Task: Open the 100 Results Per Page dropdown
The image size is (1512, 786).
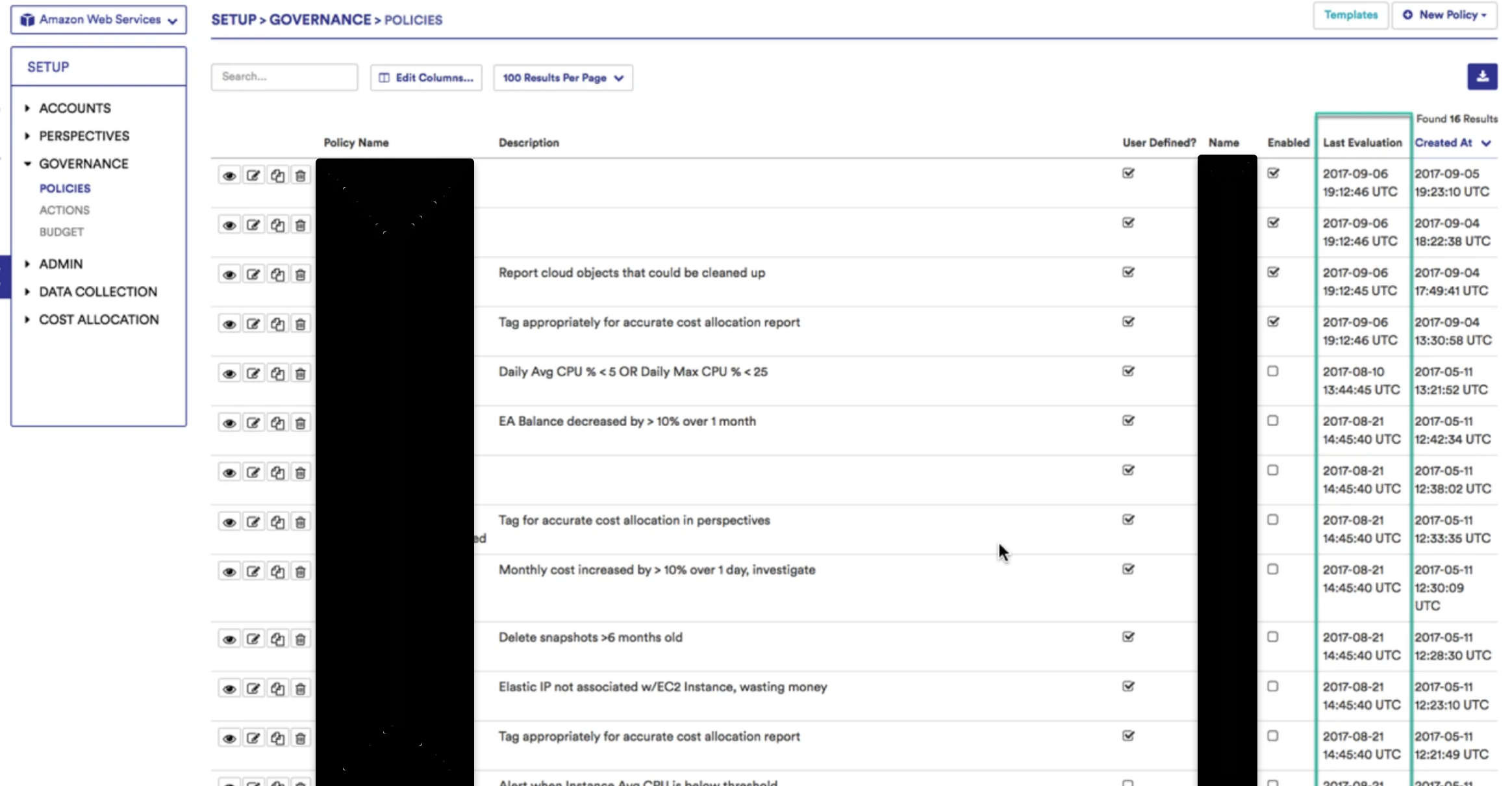Action: [562, 78]
